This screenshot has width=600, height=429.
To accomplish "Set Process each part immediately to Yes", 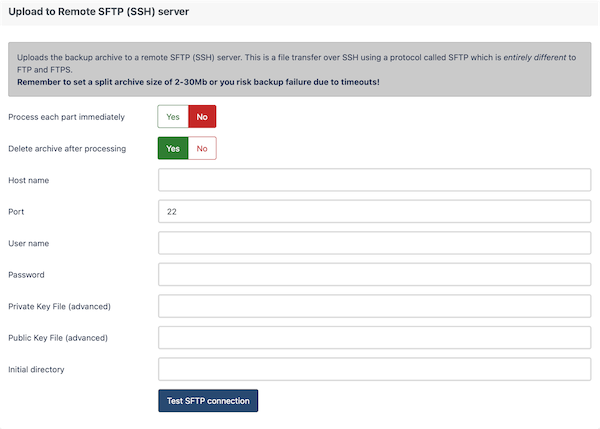I will (x=173, y=117).
